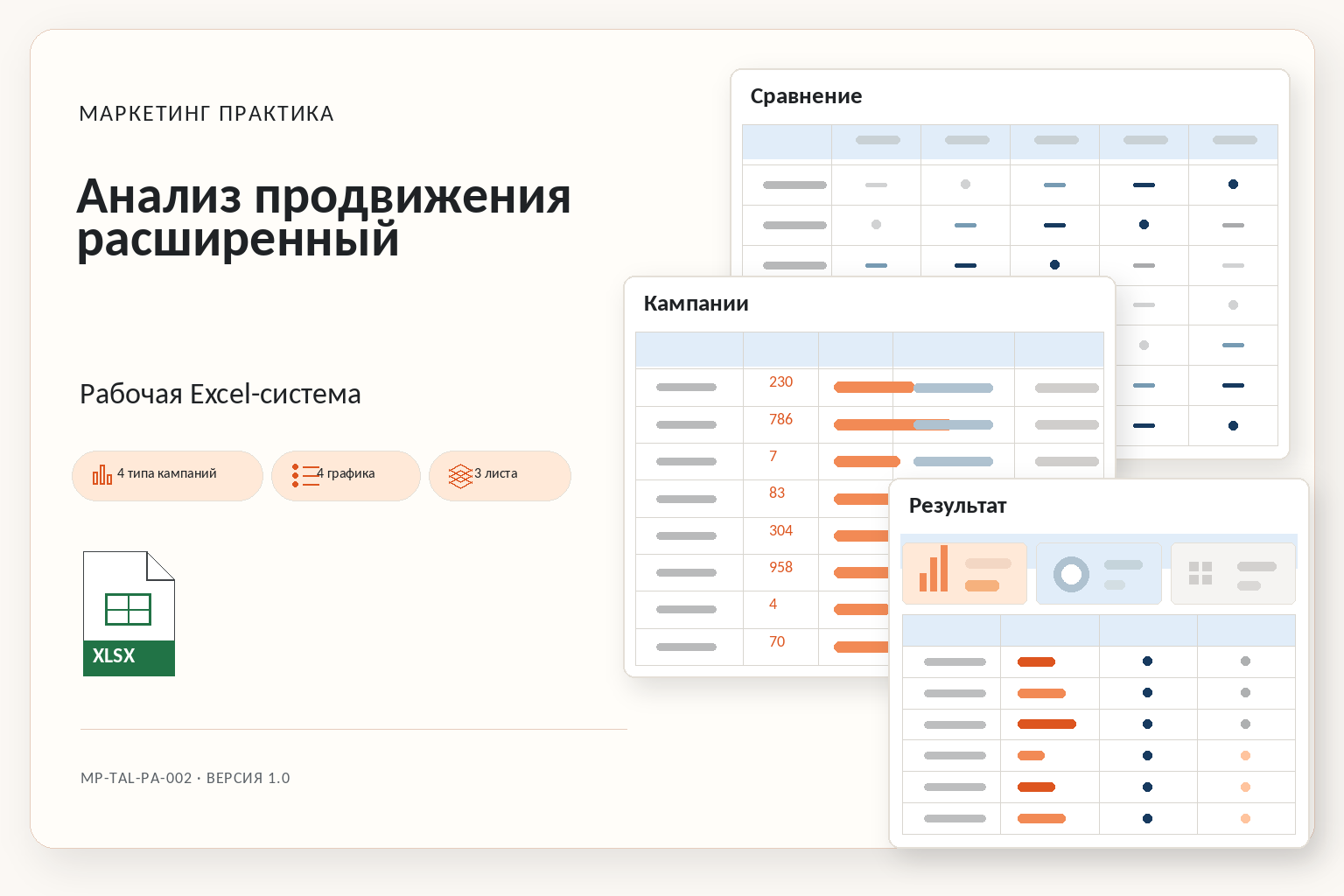The width and height of the screenshot is (1344, 896).
Task: Click value 786 in Кампании table
Action: point(780,419)
